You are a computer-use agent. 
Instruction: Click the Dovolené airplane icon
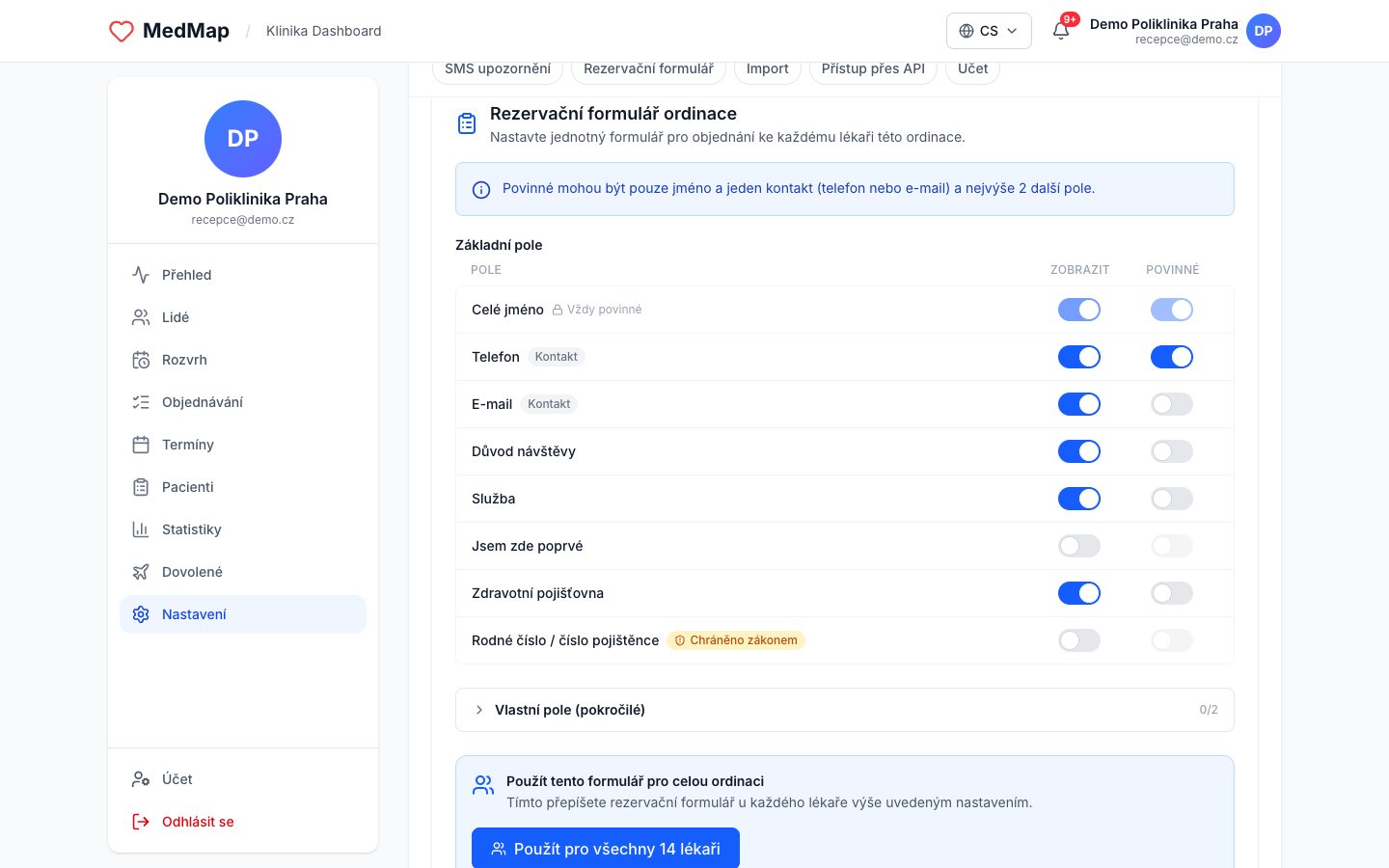coord(141,572)
